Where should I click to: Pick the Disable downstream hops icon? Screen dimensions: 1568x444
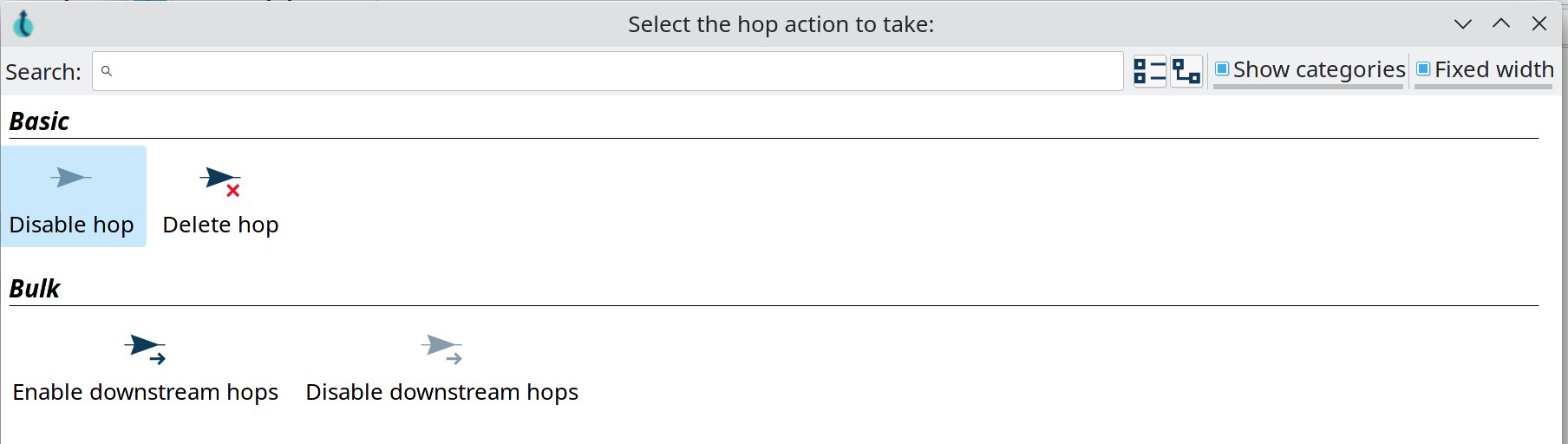[441, 349]
